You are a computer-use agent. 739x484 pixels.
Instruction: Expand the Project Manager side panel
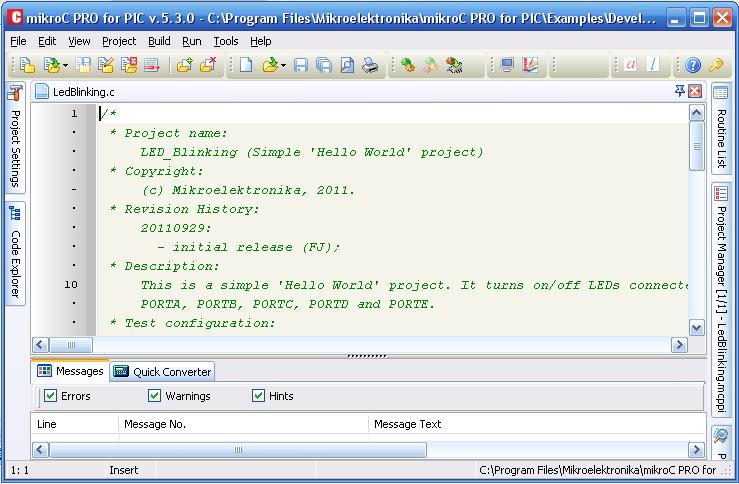tap(721, 301)
